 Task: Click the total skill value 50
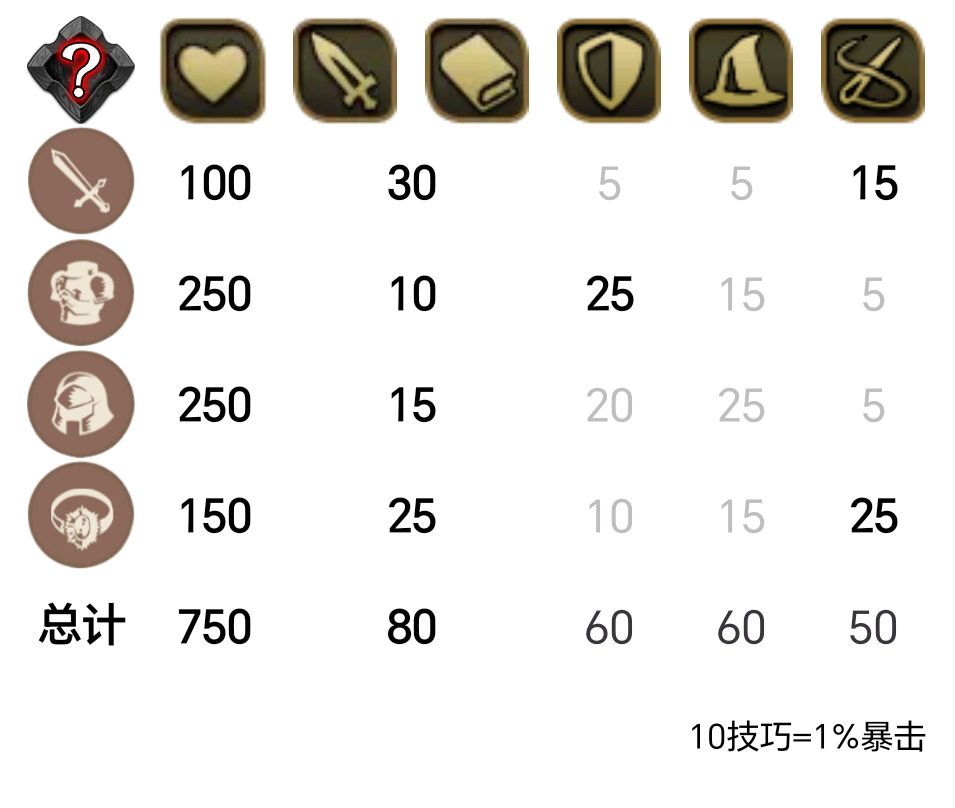coord(873,627)
